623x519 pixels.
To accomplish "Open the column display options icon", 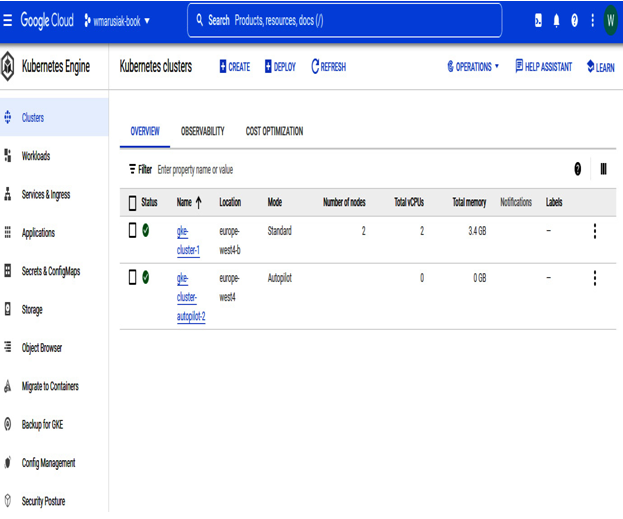I will (603, 169).
